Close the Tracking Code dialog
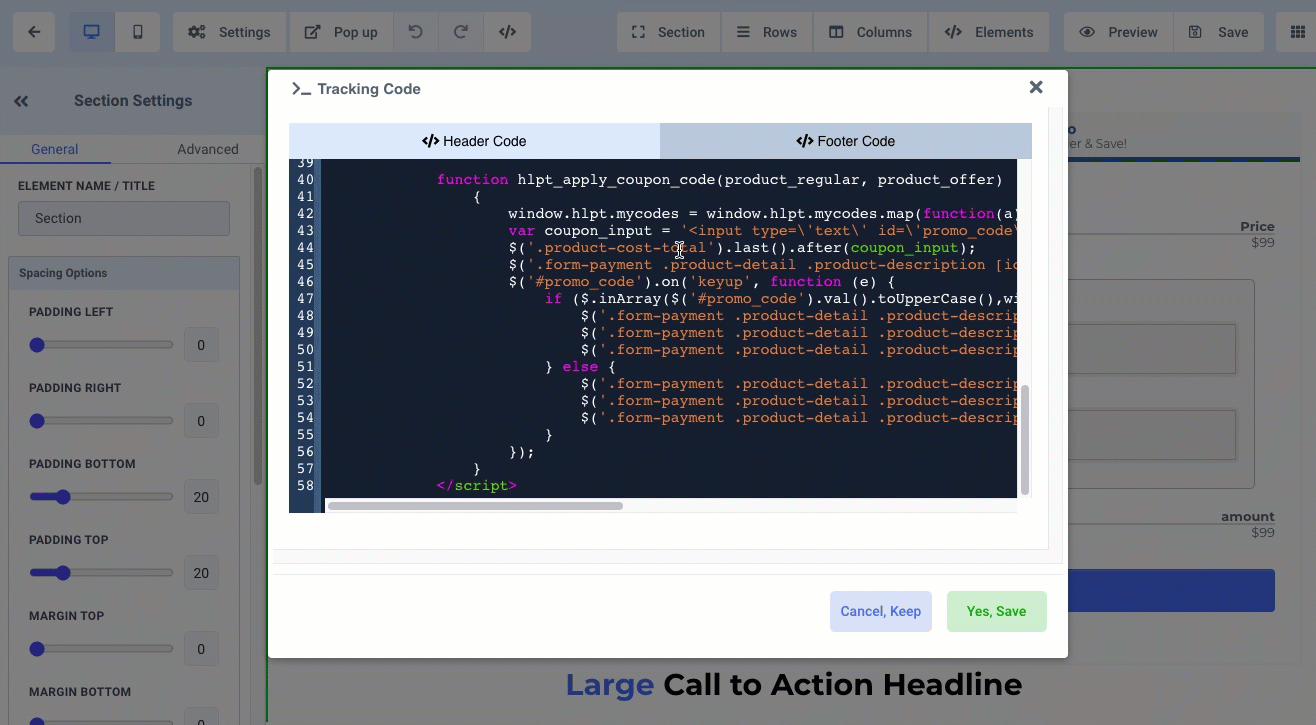The image size is (1316, 725). pos(1036,88)
